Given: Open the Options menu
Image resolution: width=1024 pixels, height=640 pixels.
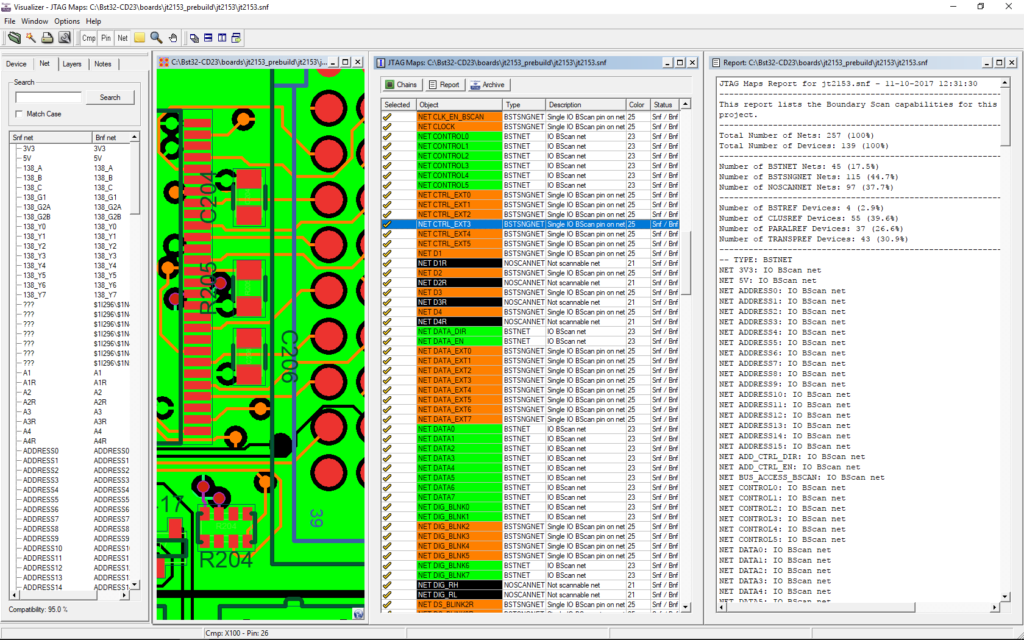Looking at the screenshot, I should pos(67,21).
